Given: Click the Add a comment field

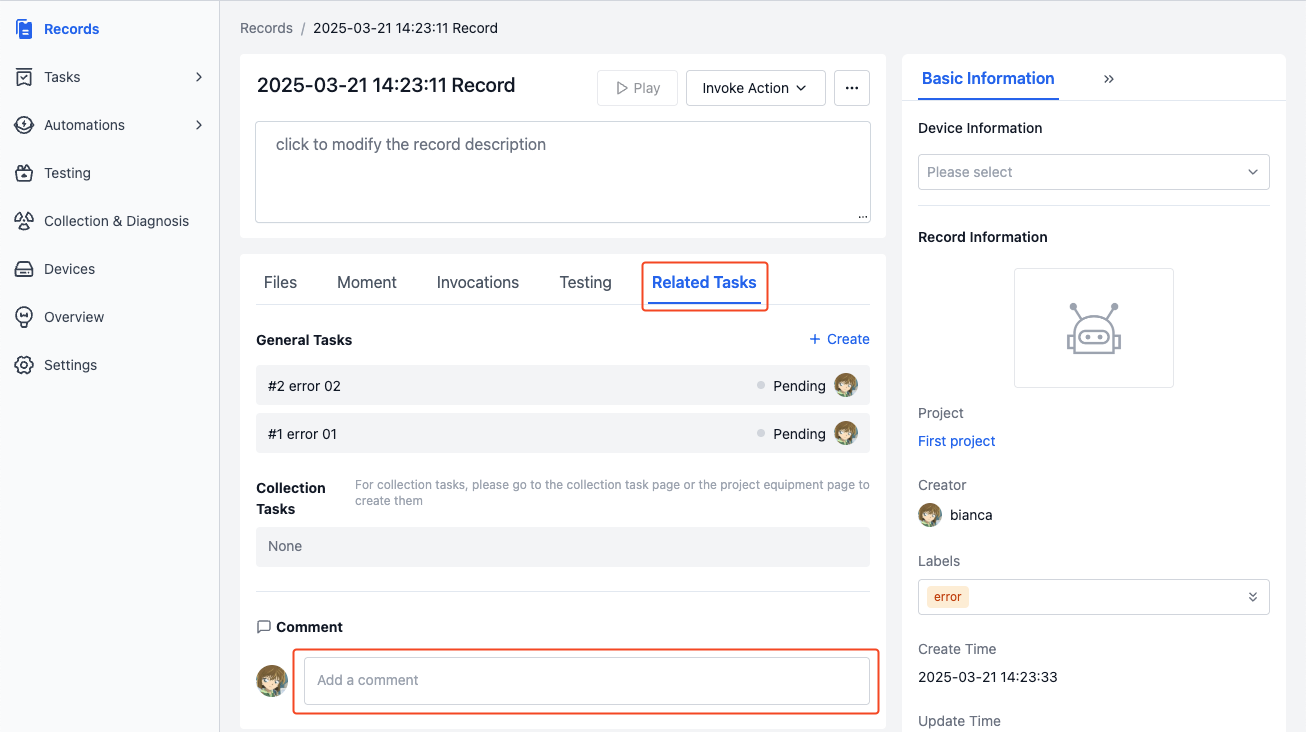Looking at the screenshot, I should point(587,681).
